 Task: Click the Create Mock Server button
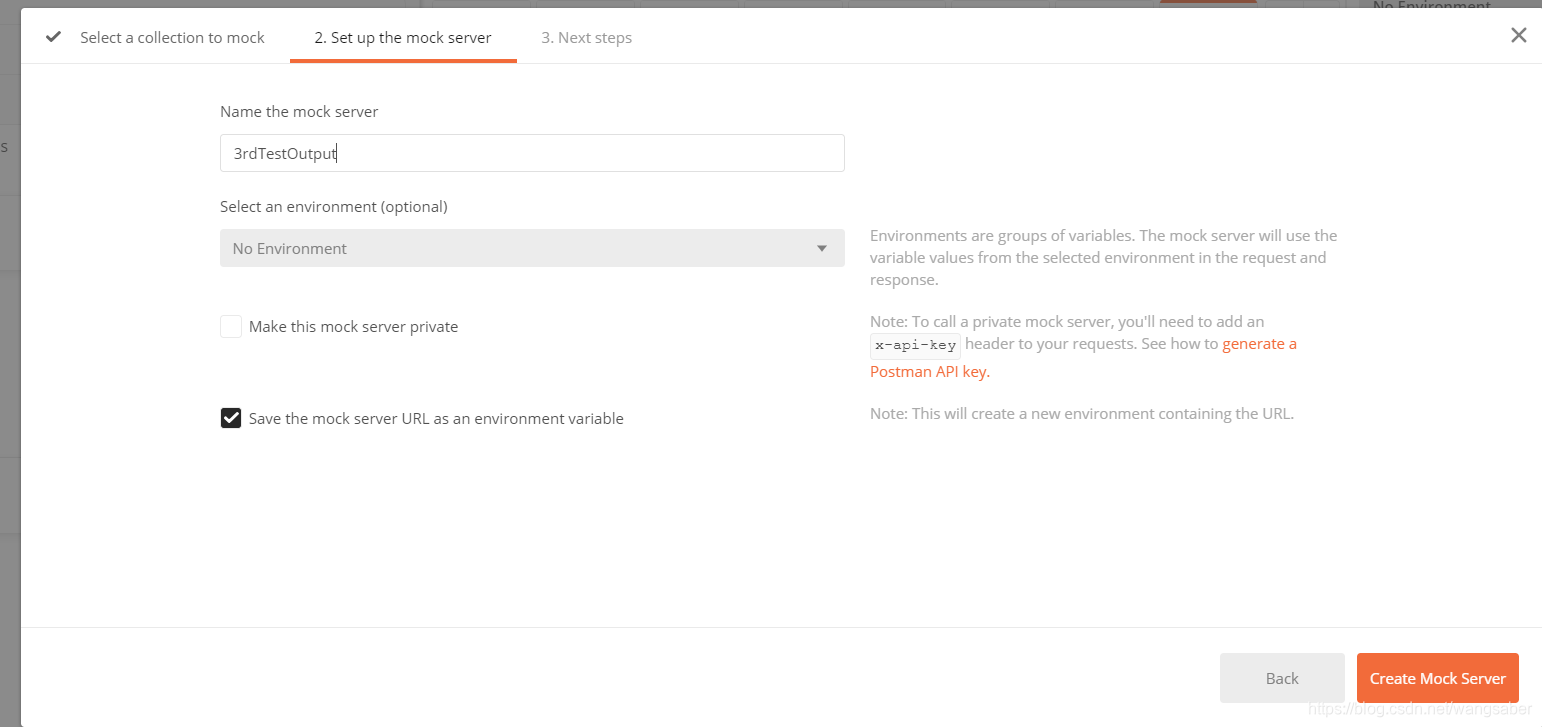1438,678
